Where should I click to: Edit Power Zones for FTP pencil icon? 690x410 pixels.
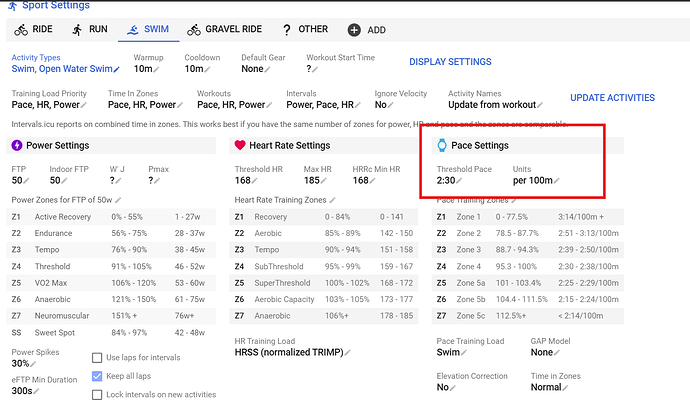pyautogui.click(x=118, y=200)
